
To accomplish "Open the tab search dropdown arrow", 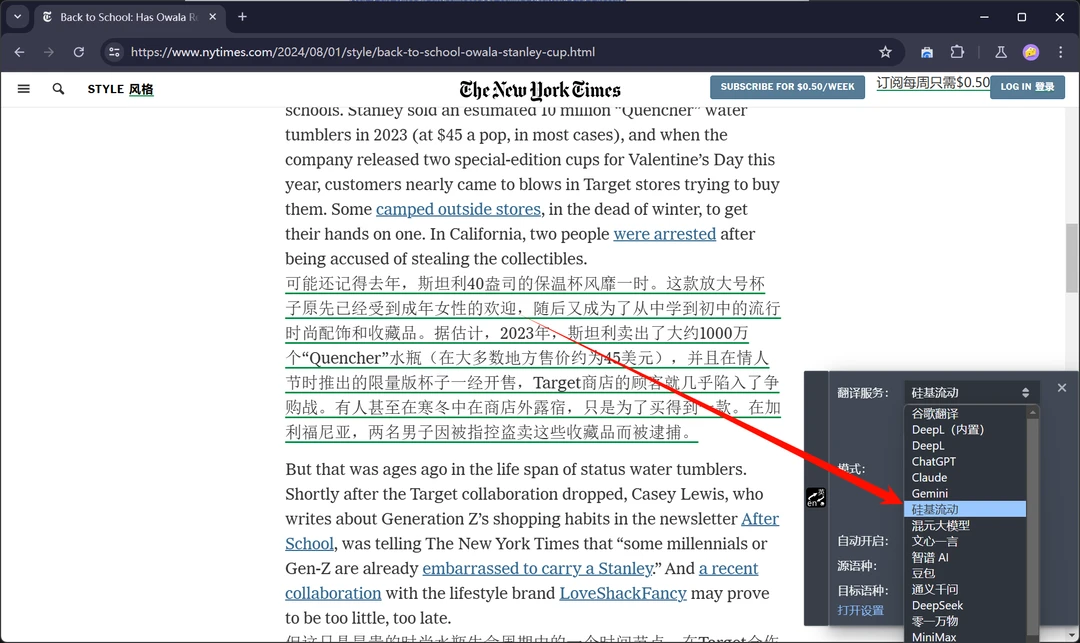I will click(x=17, y=17).
